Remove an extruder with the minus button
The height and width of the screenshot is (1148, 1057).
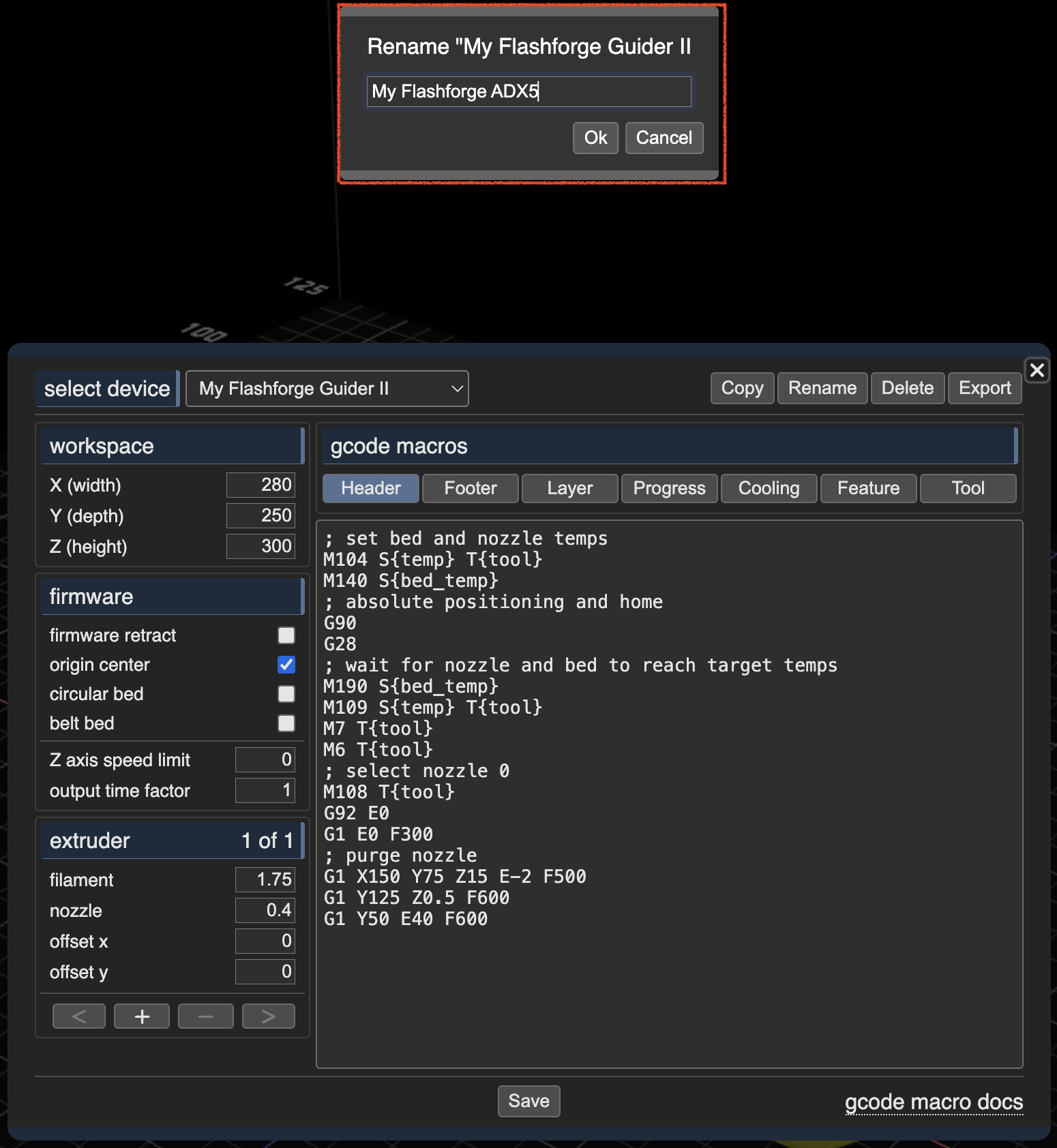click(205, 1016)
